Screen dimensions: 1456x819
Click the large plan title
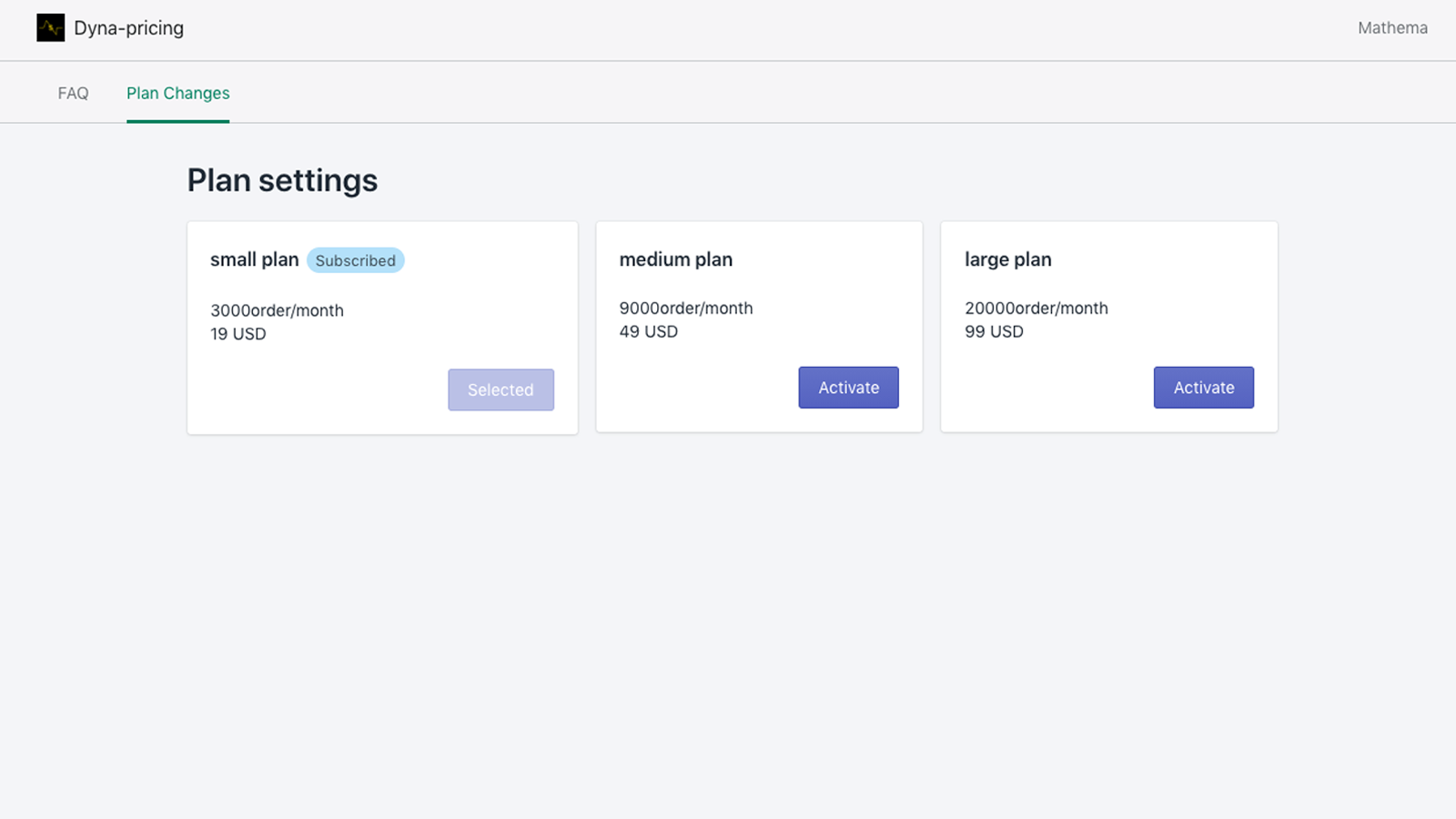[x=1007, y=259]
